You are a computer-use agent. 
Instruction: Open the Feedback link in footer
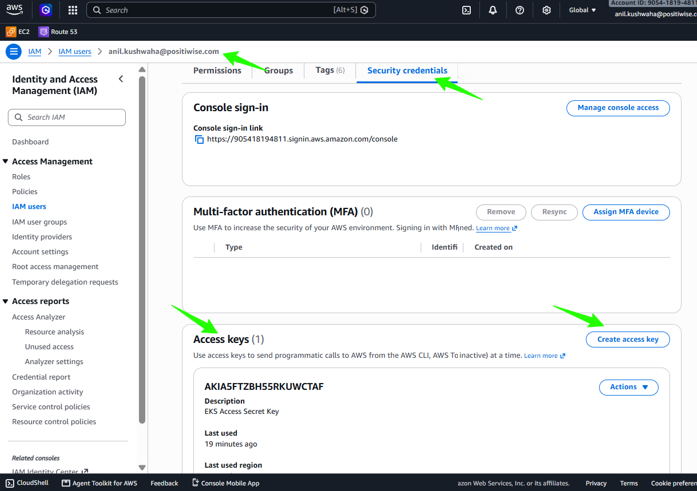164,483
